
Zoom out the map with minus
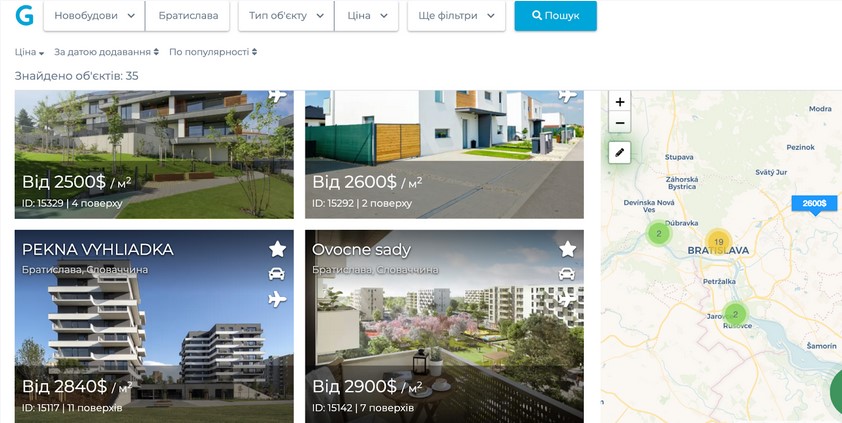620,123
